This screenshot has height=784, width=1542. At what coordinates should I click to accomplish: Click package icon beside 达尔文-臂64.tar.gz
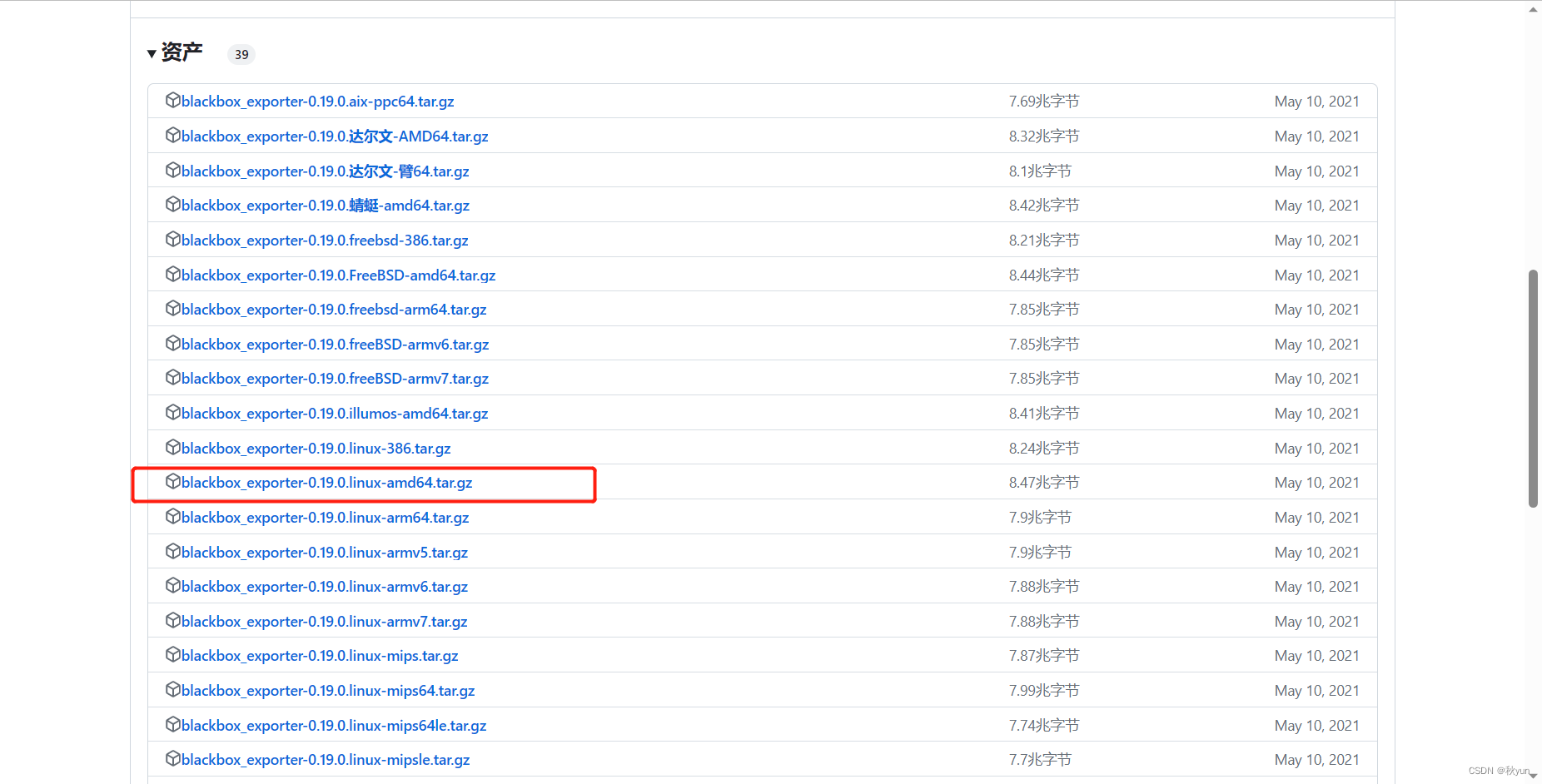click(173, 170)
